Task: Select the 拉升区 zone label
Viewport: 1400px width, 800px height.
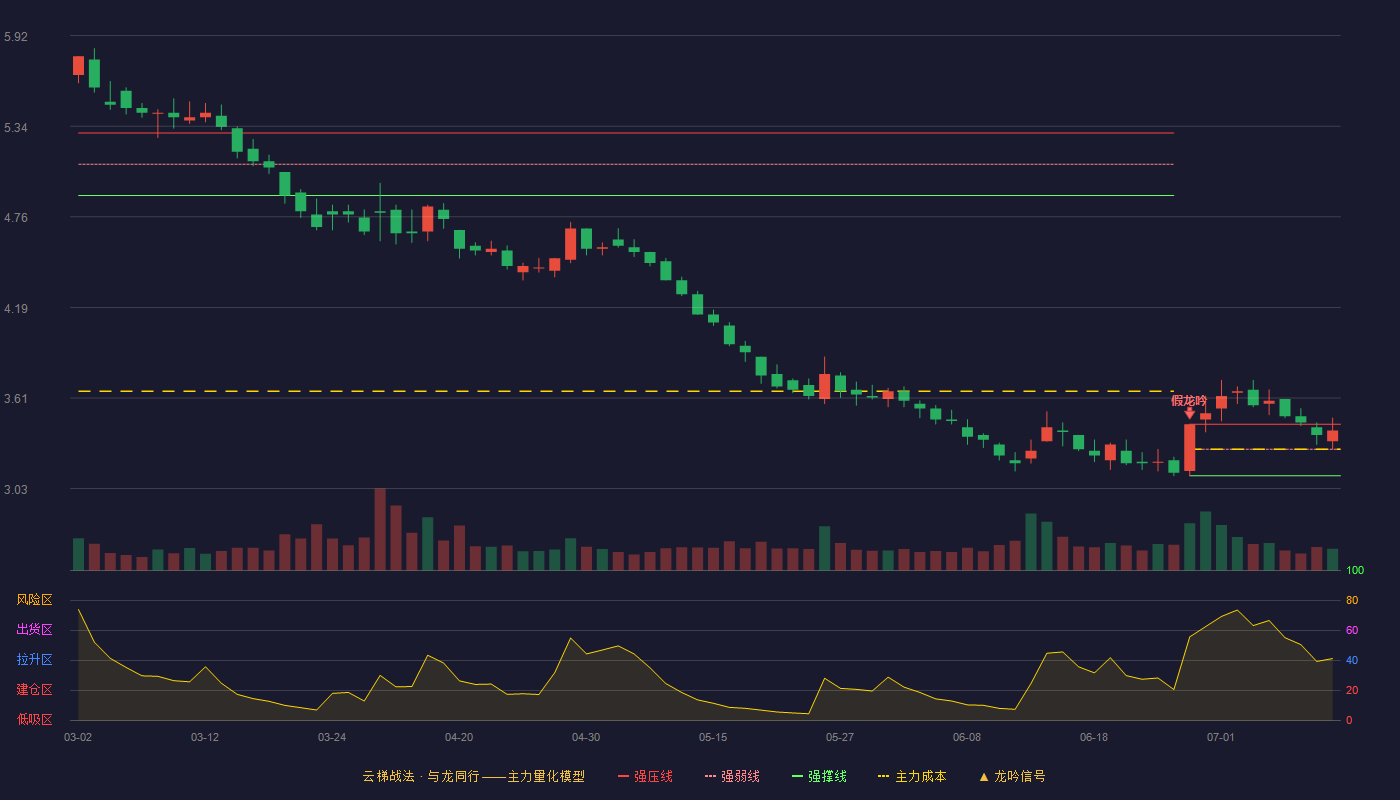Action: [34, 660]
